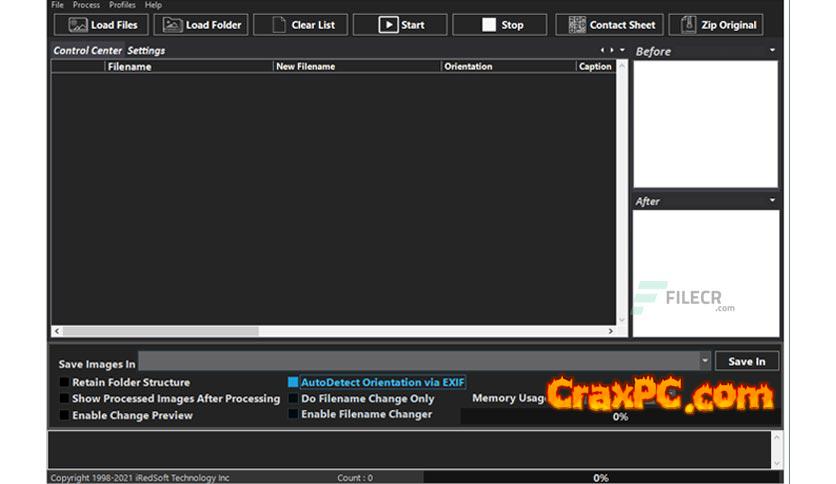Switch to the Control Center tab
The height and width of the screenshot is (484, 836).
87,51
